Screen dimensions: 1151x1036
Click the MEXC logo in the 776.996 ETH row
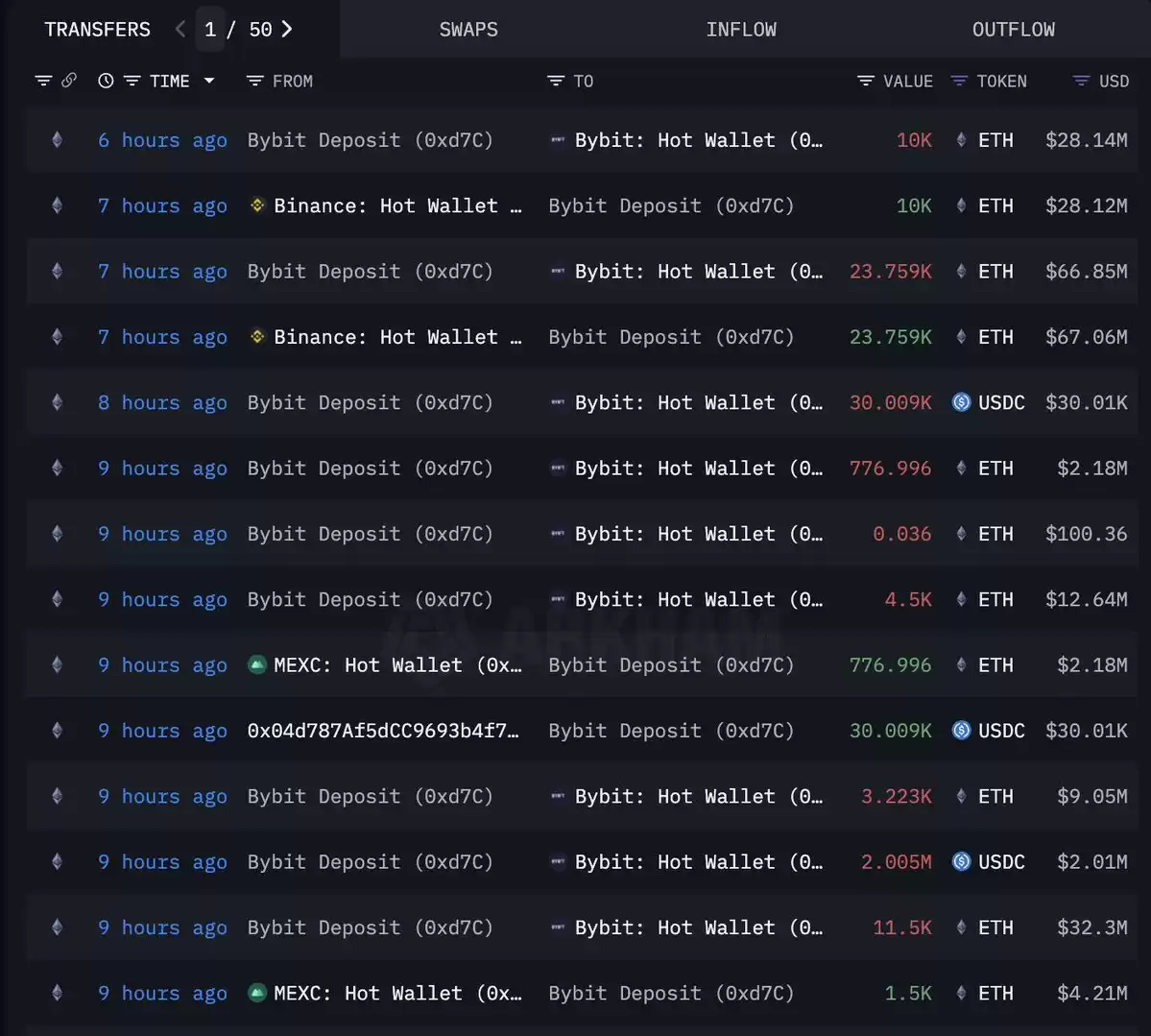(257, 665)
